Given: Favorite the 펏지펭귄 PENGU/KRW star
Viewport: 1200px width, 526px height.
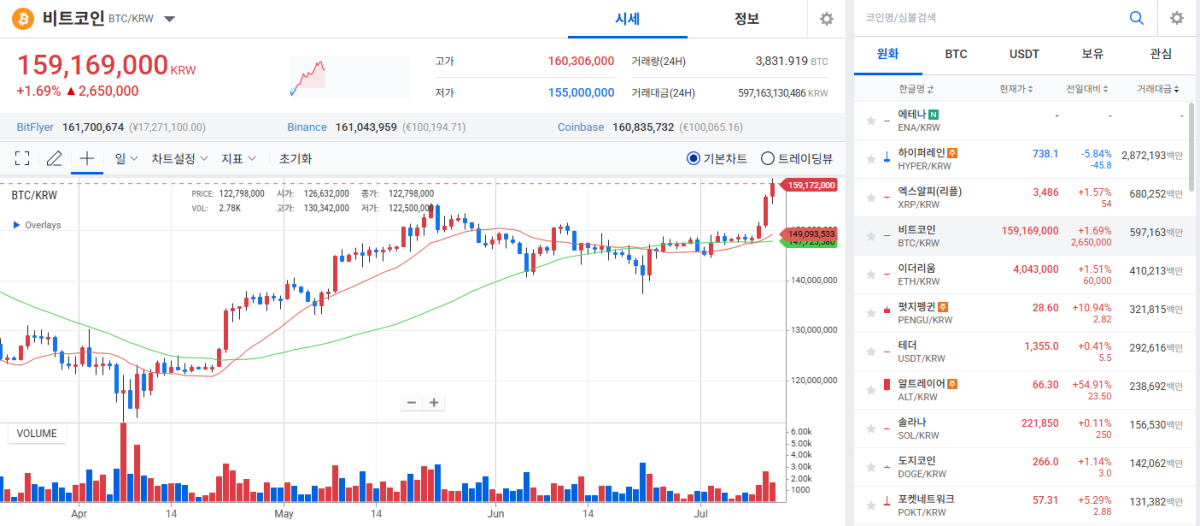Looking at the screenshot, I should click(871, 313).
